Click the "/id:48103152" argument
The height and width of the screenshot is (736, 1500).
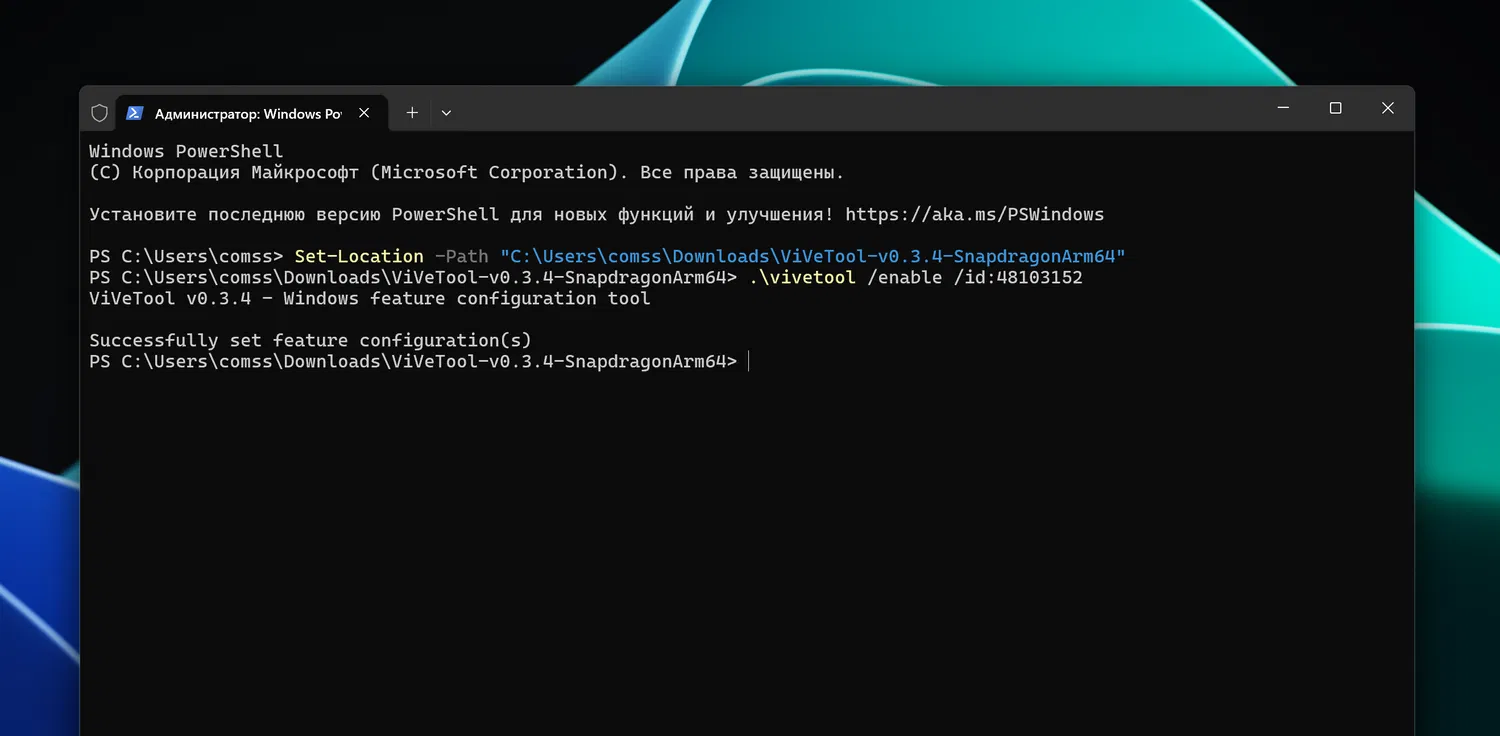coord(1018,277)
